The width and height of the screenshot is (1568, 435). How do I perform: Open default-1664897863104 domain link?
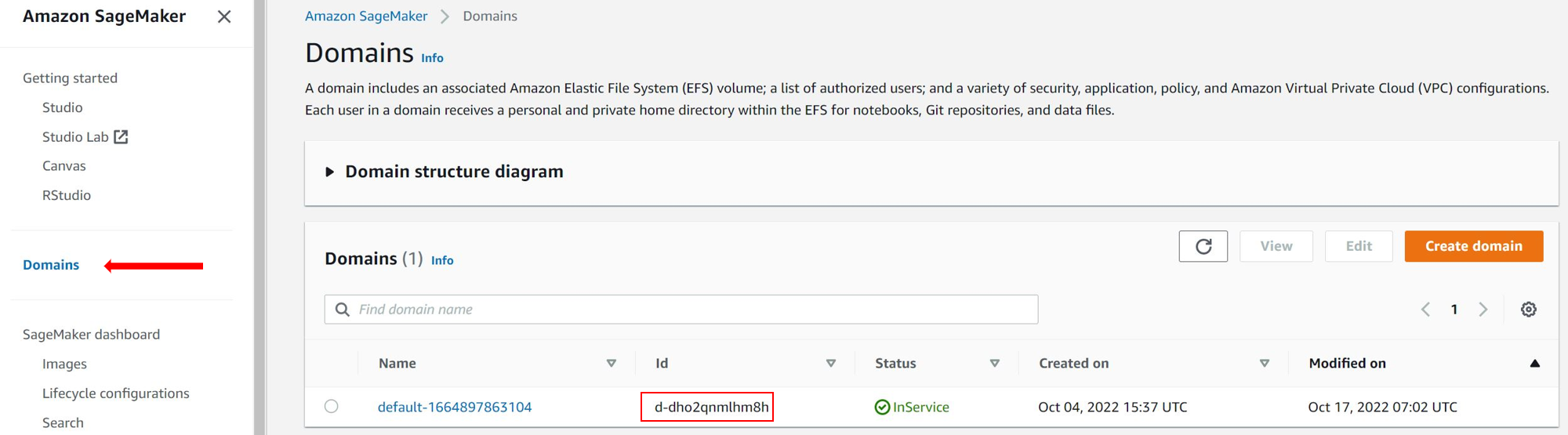click(x=455, y=407)
